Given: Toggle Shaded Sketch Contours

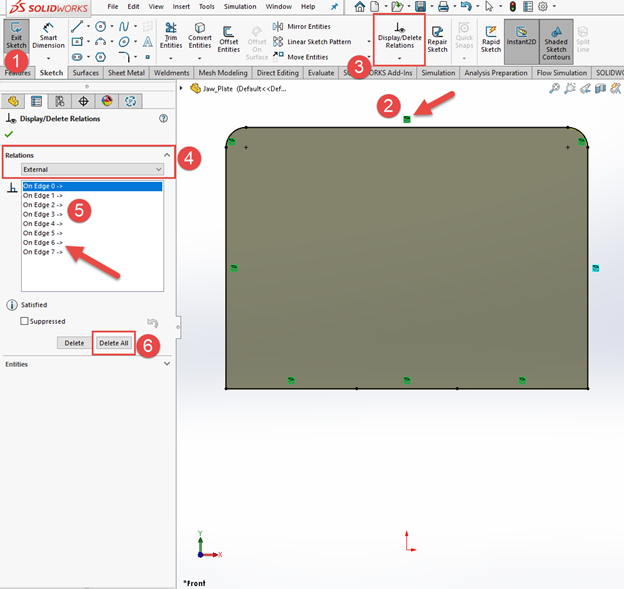Looking at the screenshot, I should click(x=556, y=41).
